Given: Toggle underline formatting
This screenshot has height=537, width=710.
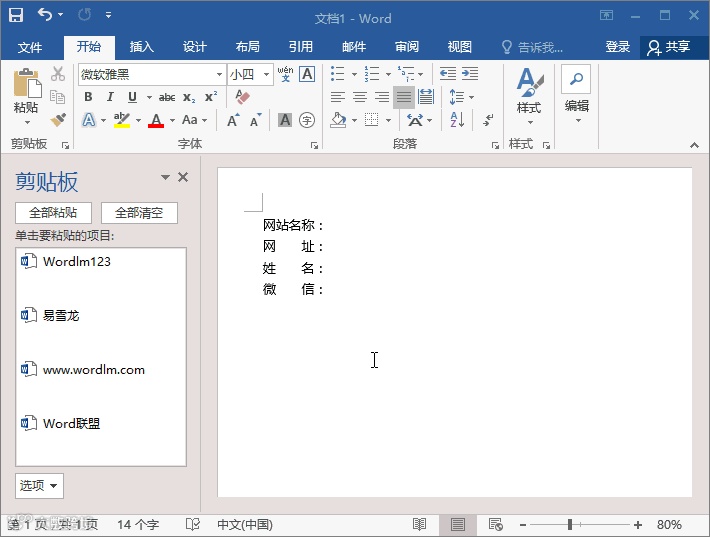Looking at the screenshot, I should pos(132,97).
